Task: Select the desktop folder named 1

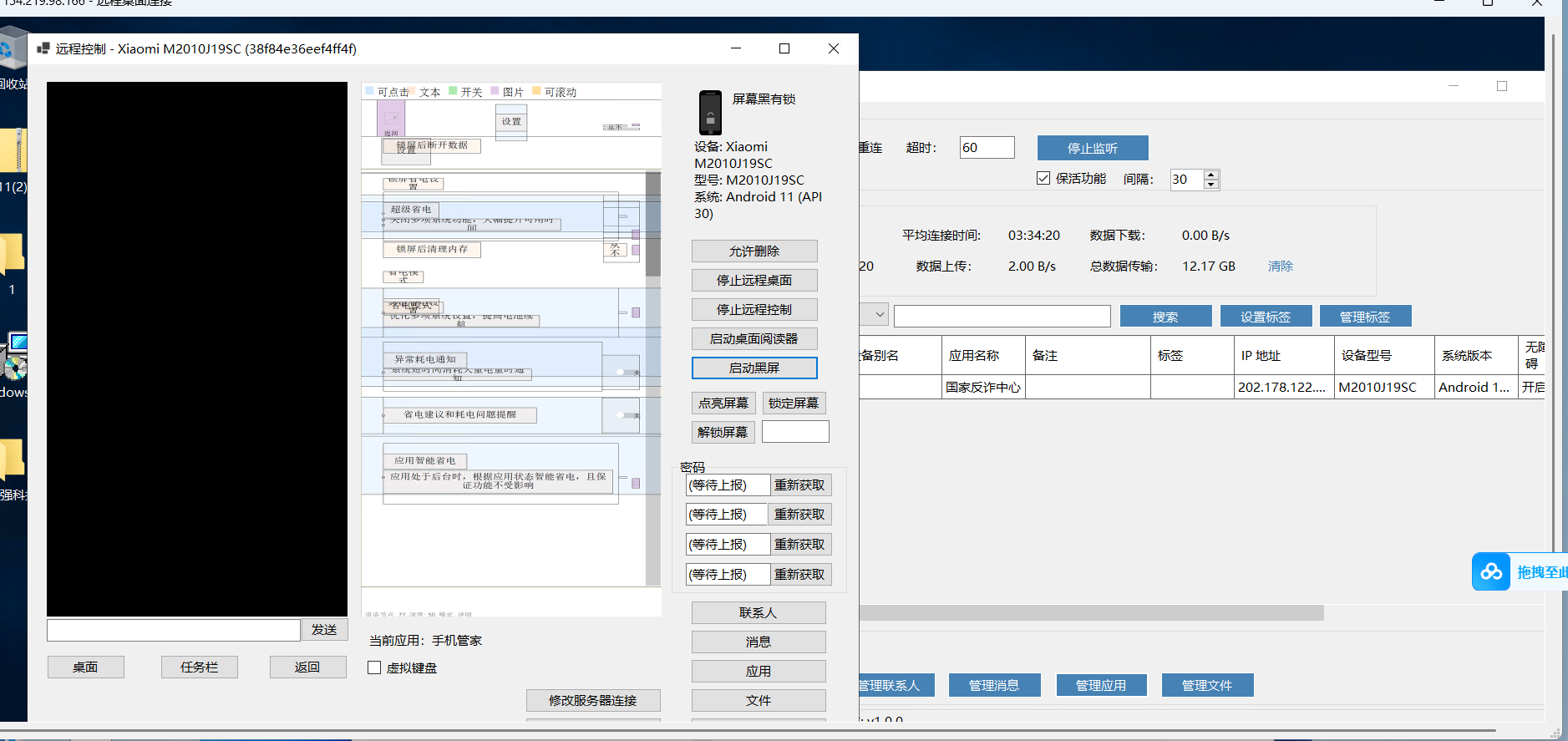Action: pos(12,254)
